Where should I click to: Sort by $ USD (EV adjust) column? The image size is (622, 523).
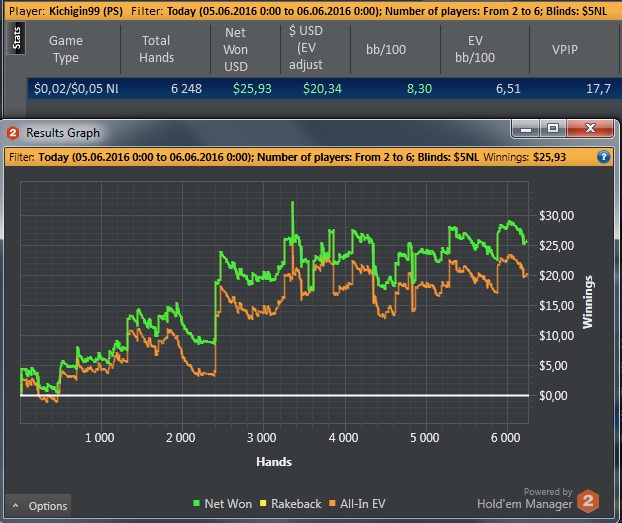pyautogui.click(x=305, y=48)
